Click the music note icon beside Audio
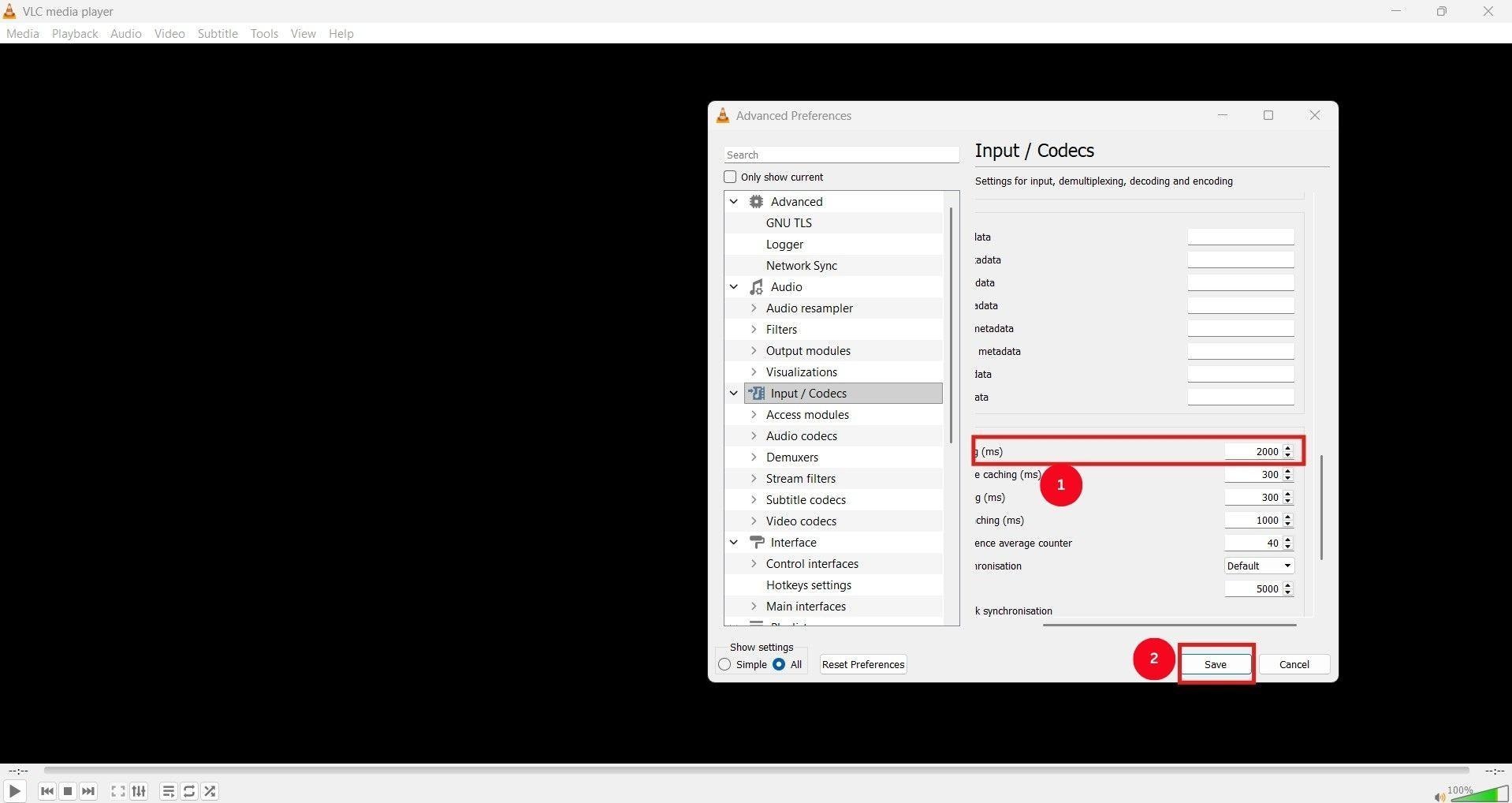 coord(757,287)
